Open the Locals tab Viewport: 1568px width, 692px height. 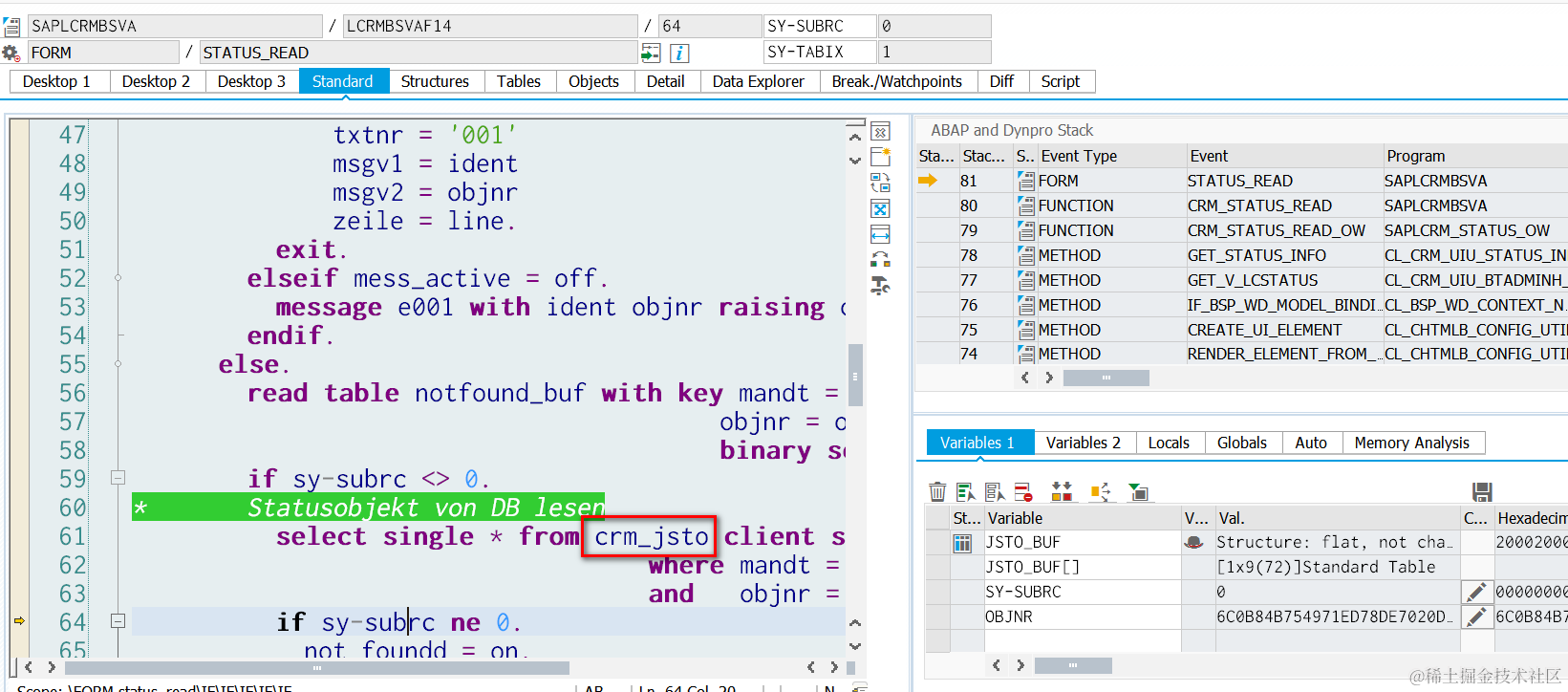(x=1169, y=443)
